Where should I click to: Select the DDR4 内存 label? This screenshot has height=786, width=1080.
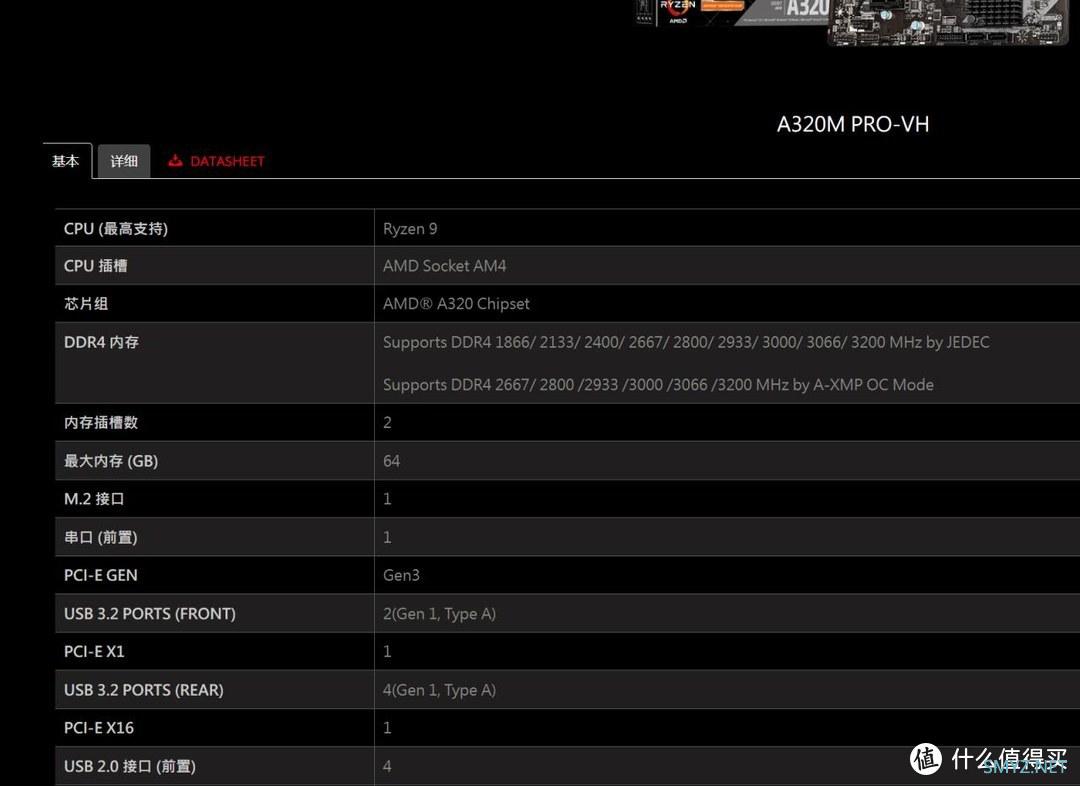101,342
